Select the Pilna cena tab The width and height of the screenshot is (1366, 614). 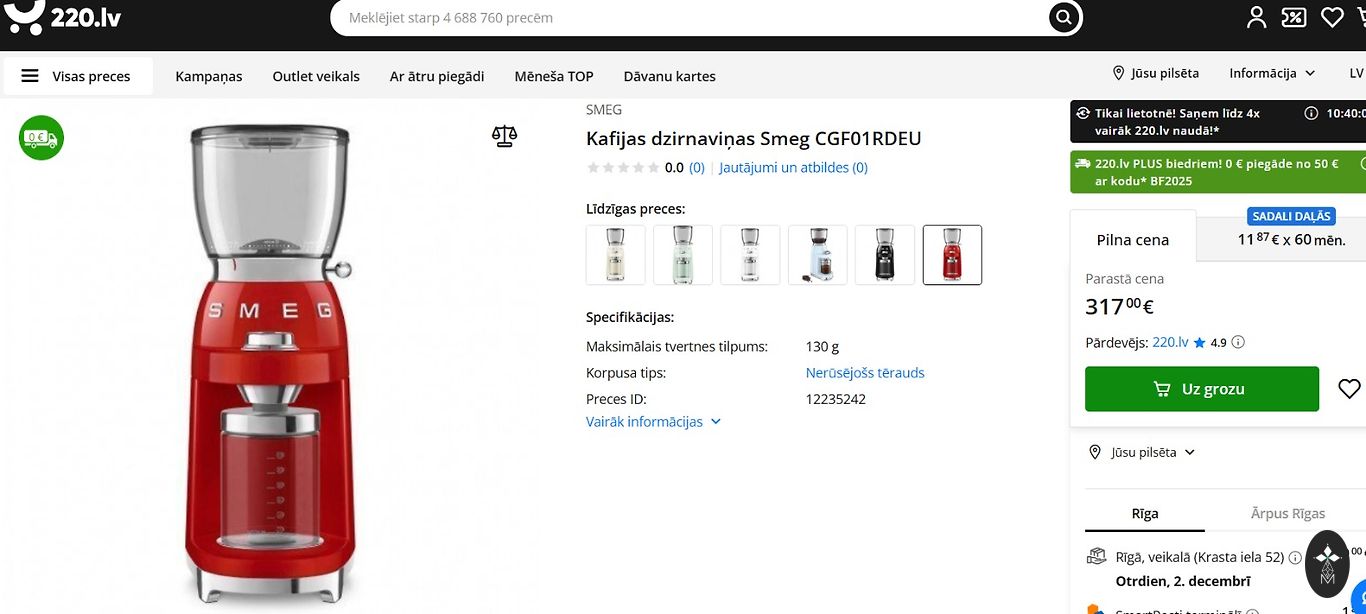[x=1132, y=239]
